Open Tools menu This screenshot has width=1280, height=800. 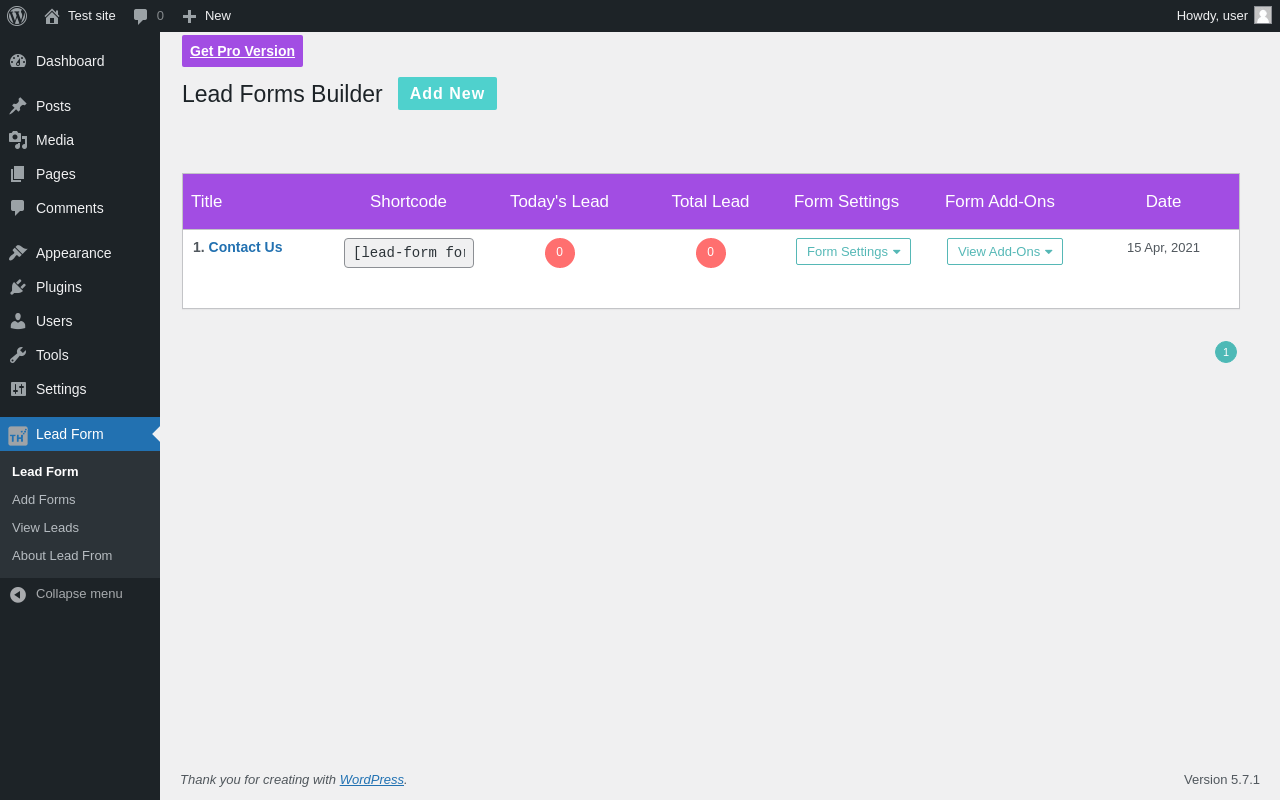coord(80,355)
